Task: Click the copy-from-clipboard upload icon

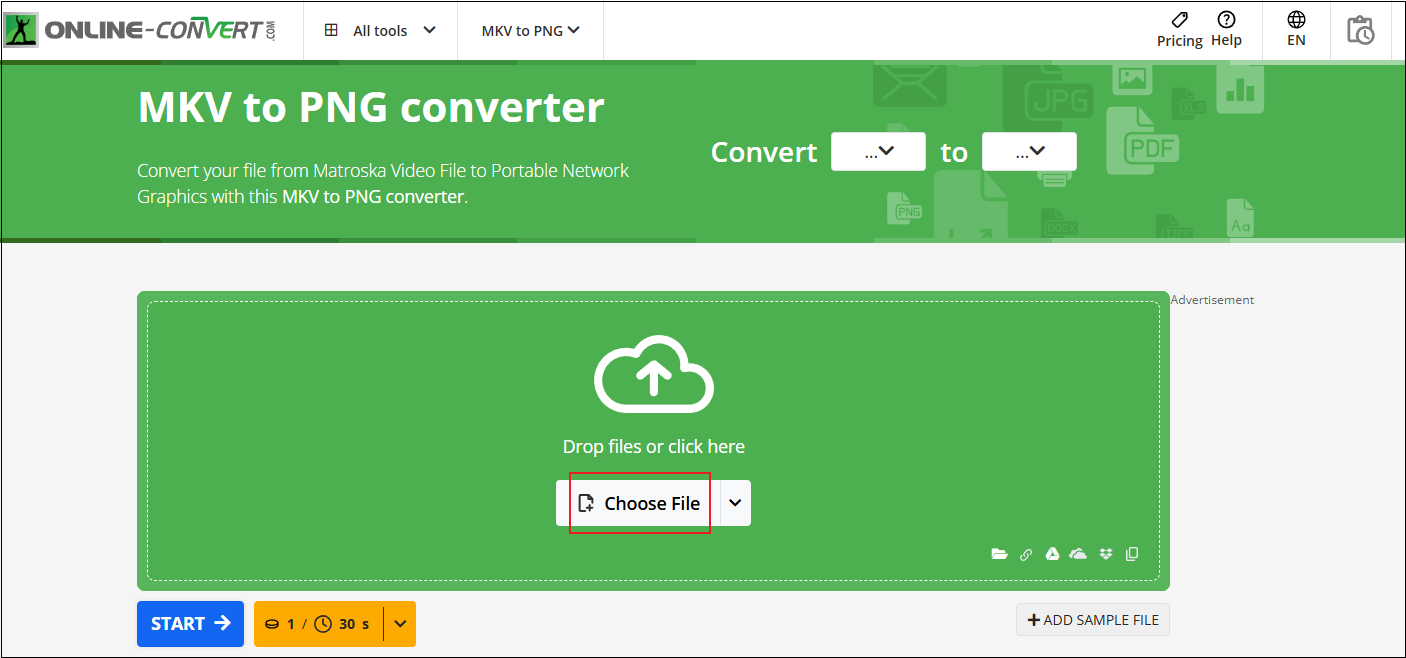Action: pyautogui.click(x=1131, y=553)
